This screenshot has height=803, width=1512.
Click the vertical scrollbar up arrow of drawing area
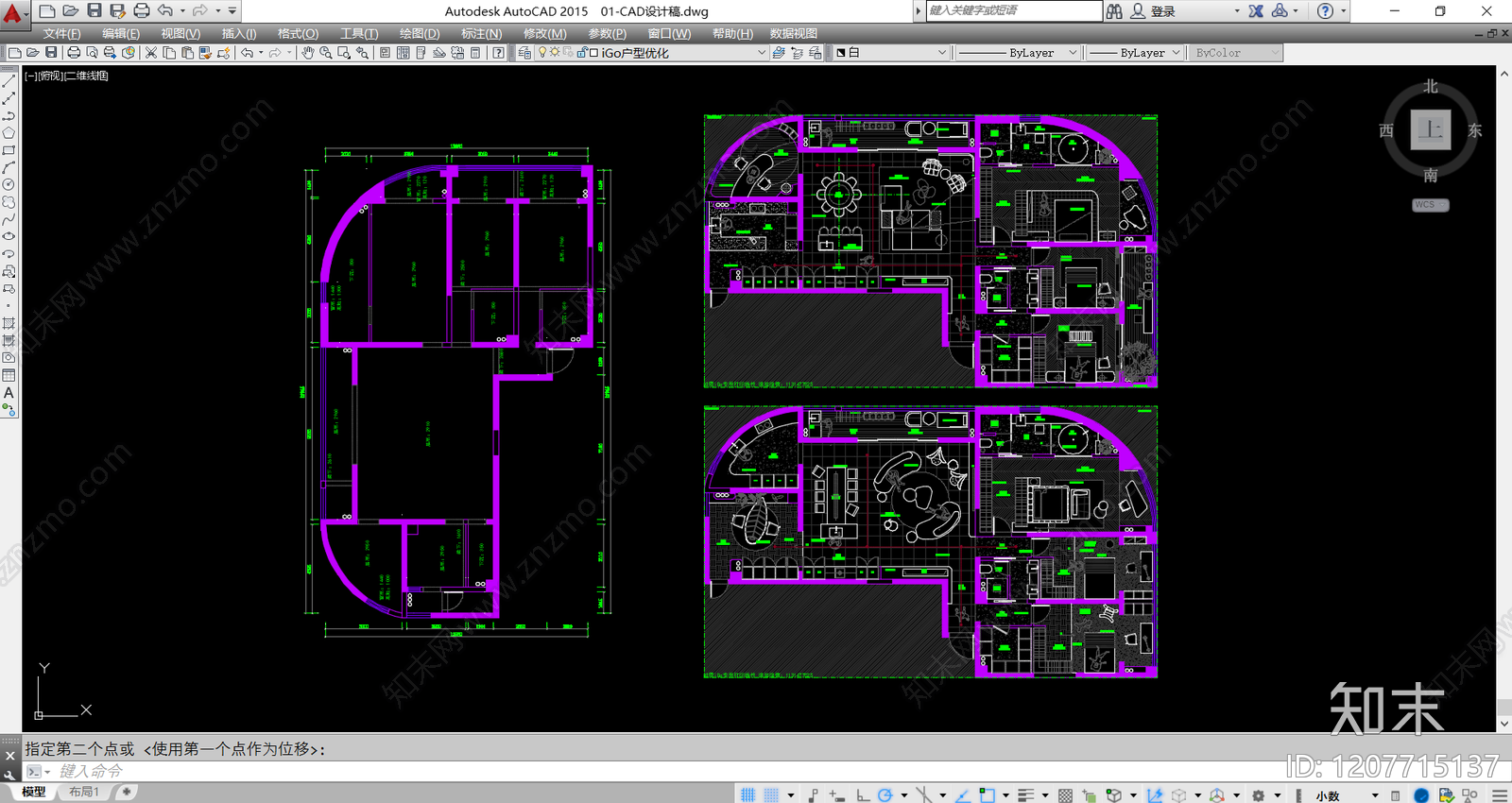[x=1504, y=73]
